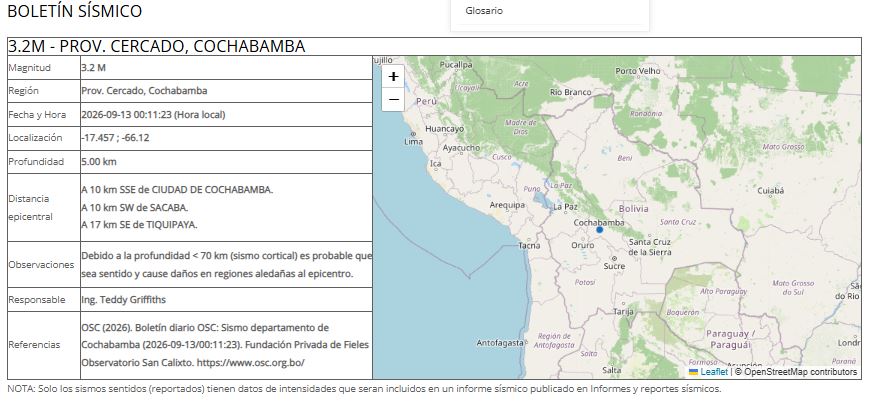Image resolution: width=870 pixels, height=401 pixels.
Task: Click the Lima city marker on map
Action: [x=413, y=134]
